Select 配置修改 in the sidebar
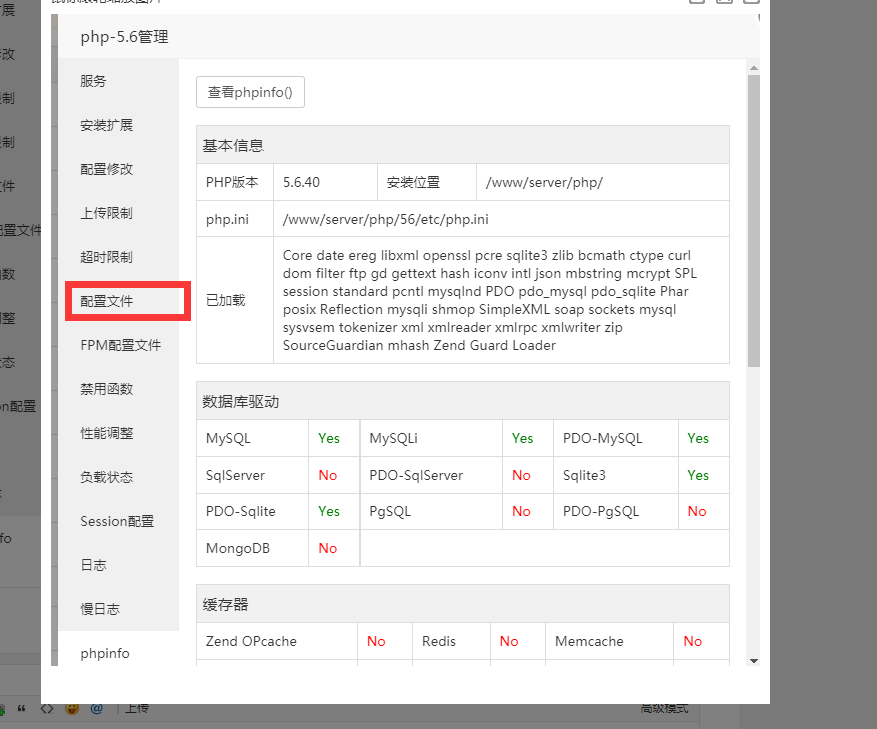877x729 pixels. point(106,169)
